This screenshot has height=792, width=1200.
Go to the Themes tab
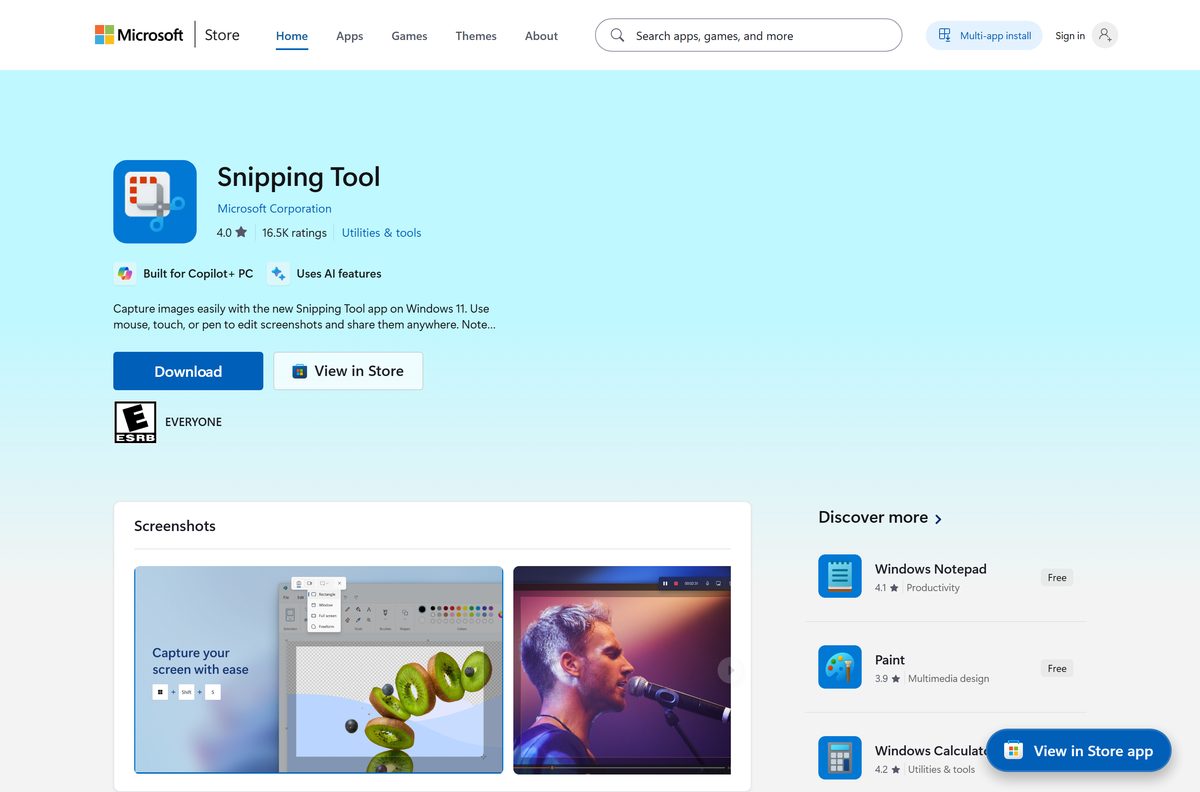(x=476, y=36)
